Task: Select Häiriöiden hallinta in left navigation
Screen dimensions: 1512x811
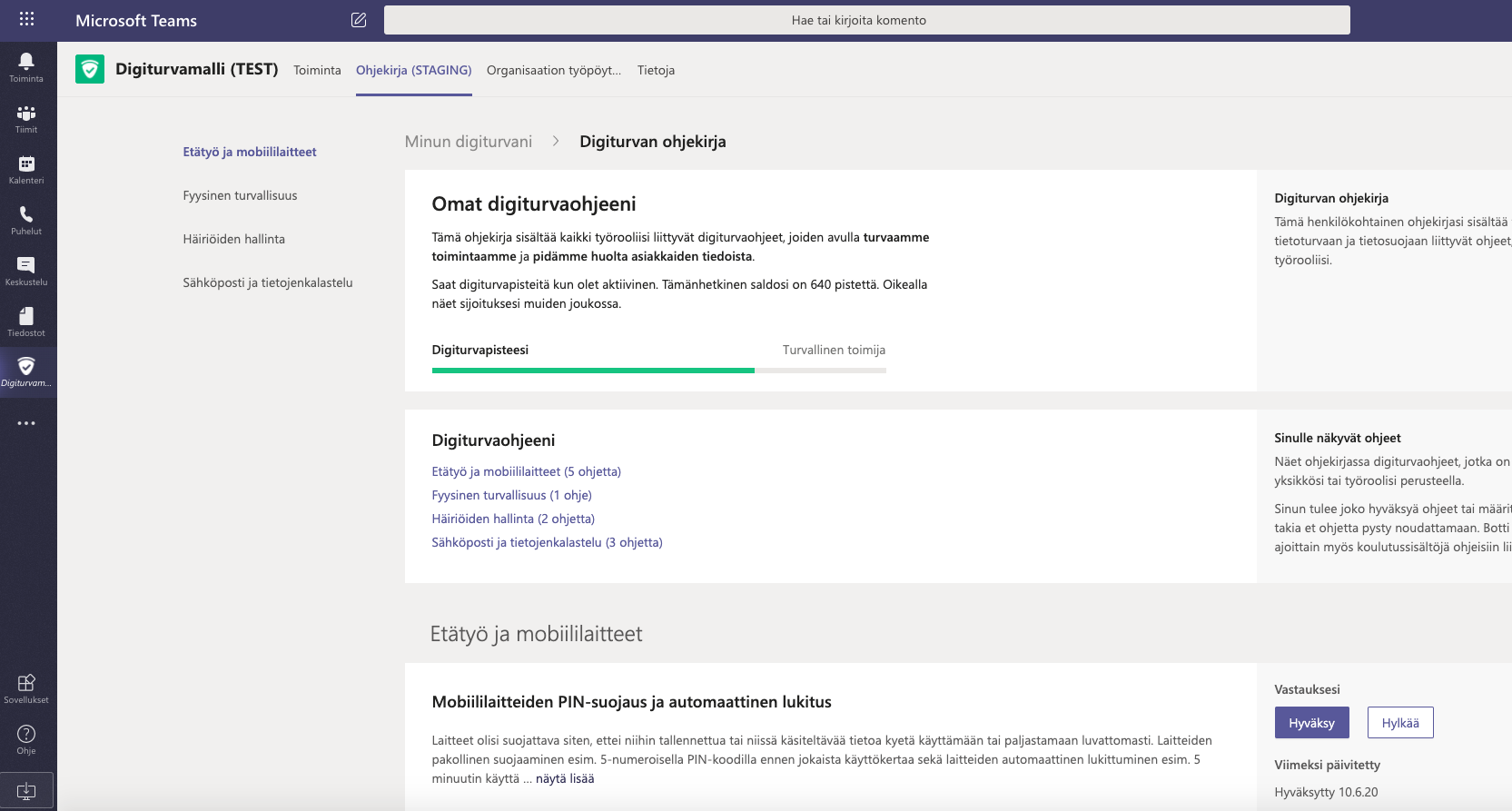Action: coord(233,239)
